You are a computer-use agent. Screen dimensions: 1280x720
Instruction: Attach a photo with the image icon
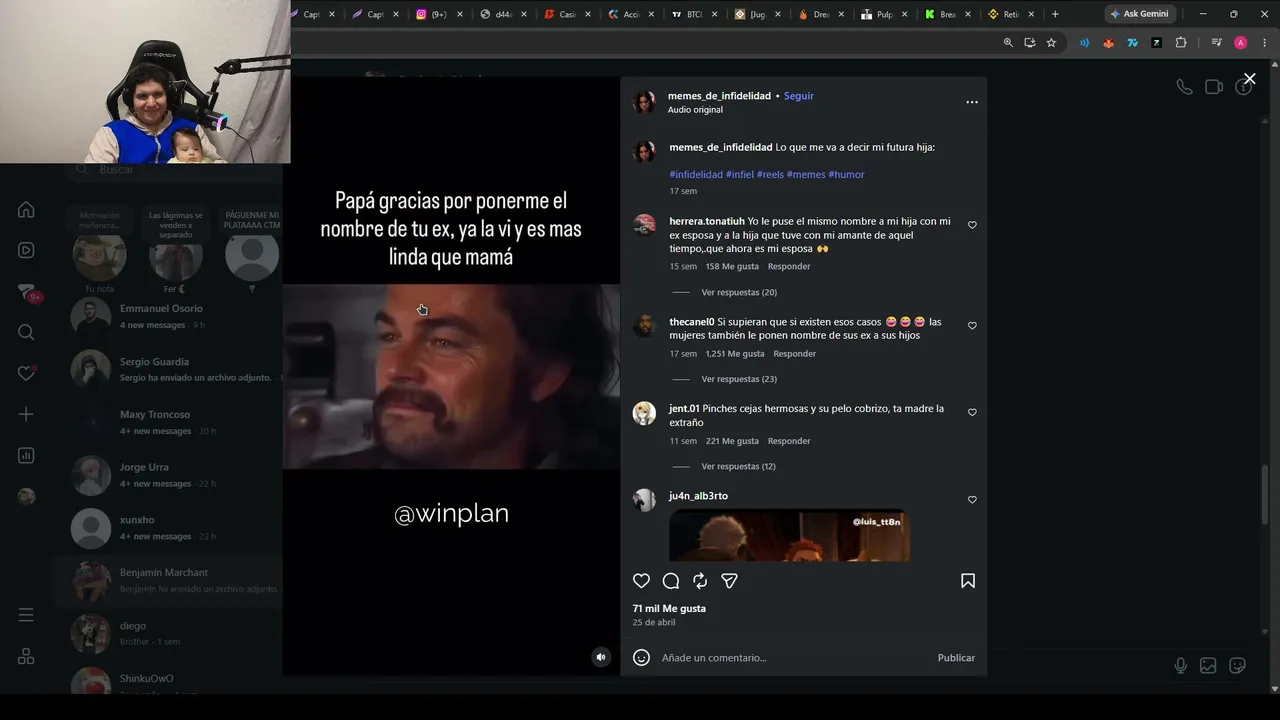pyautogui.click(x=1208, y=666)
